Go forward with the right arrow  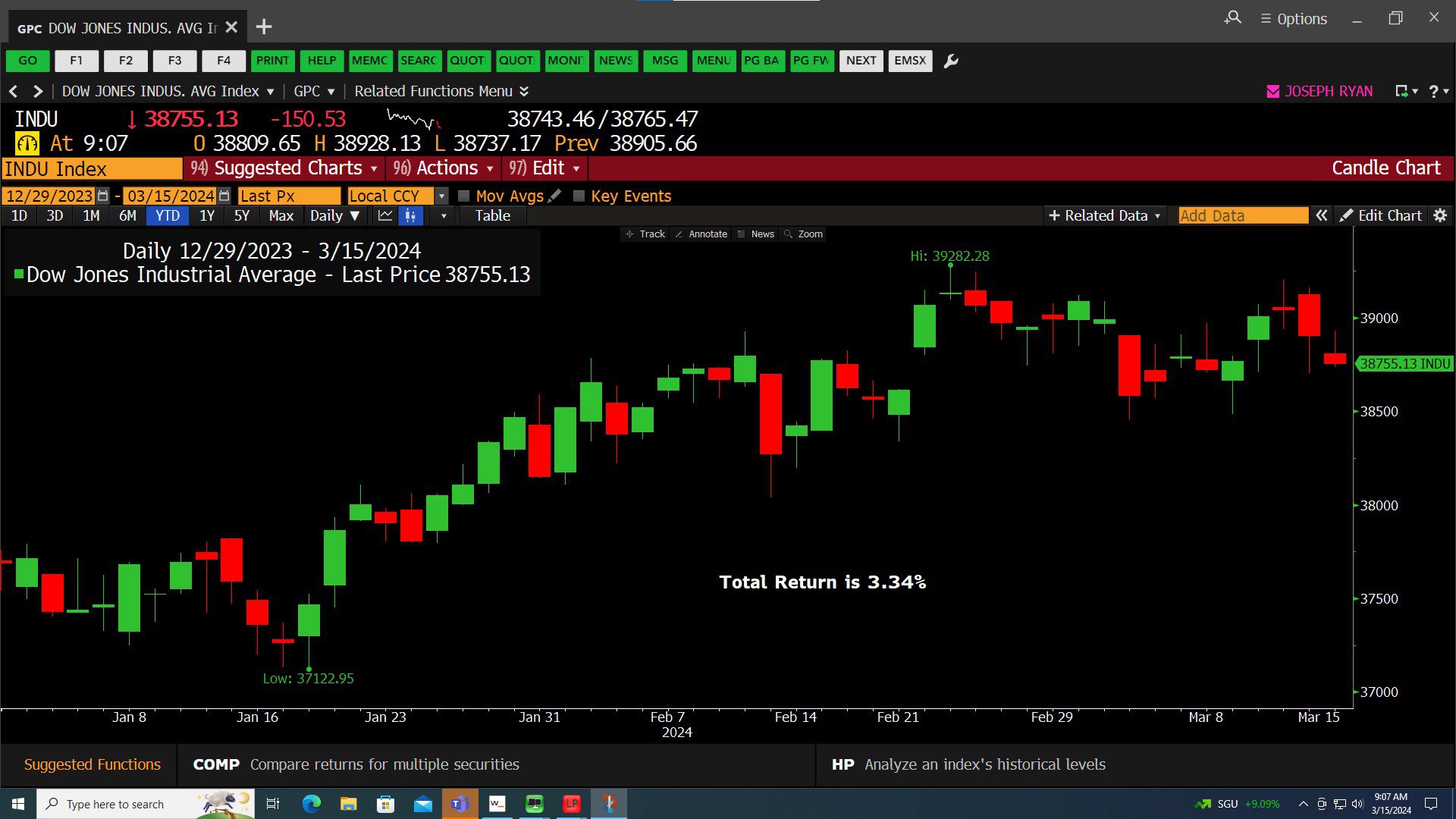[38, 91]
